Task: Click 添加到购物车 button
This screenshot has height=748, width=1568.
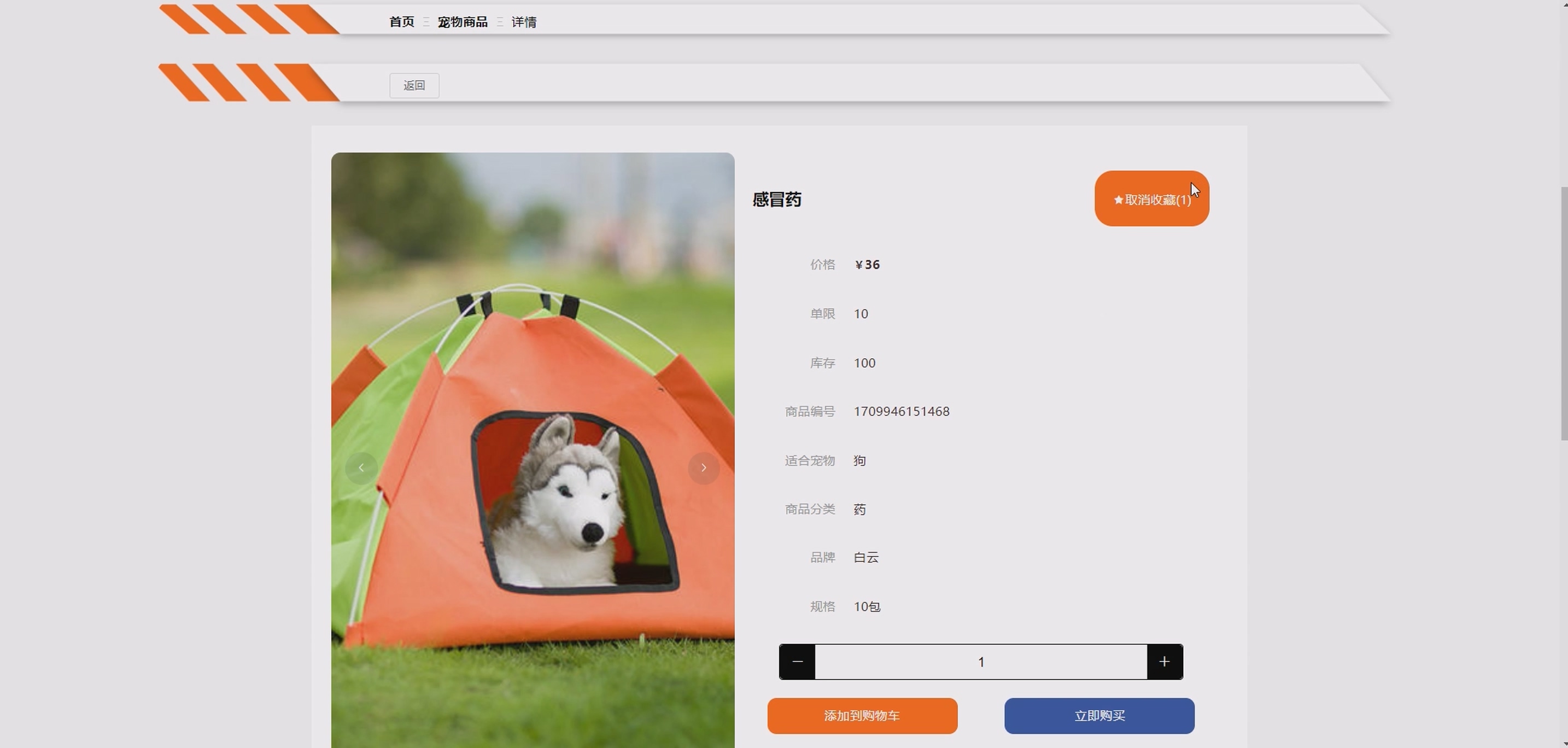Action: tap(862, 716)
